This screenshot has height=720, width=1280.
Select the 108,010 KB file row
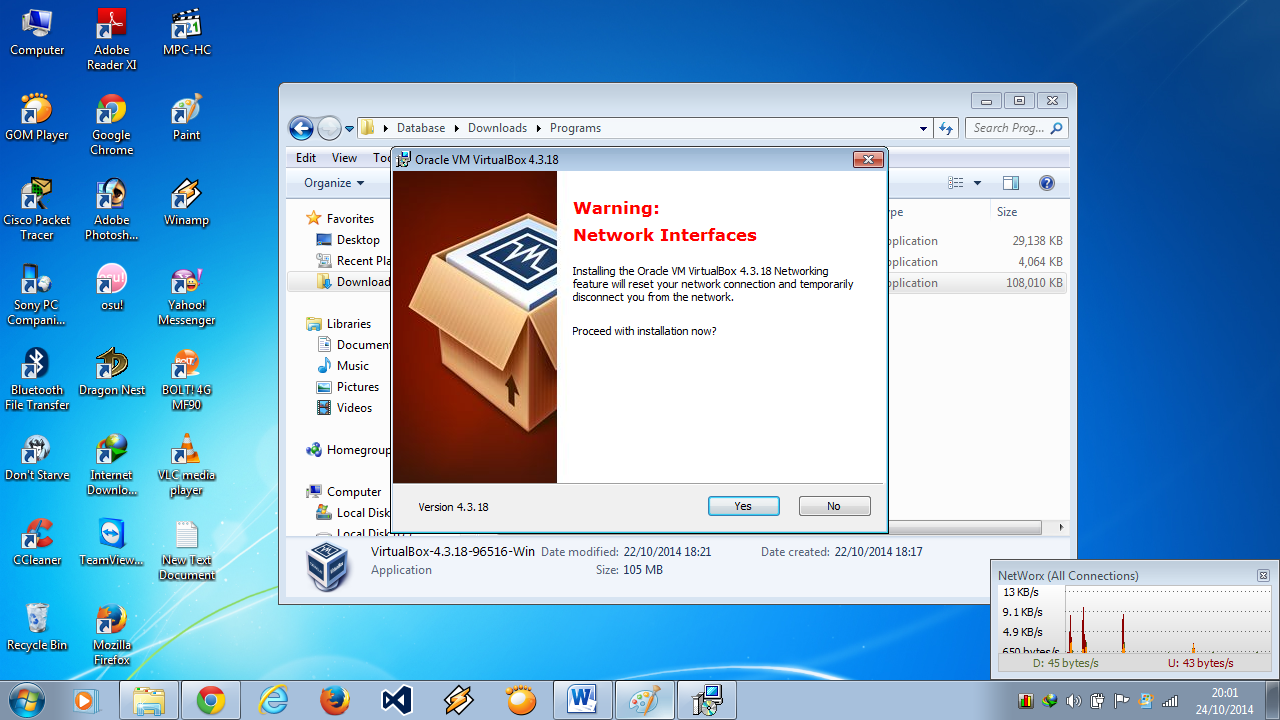(x=977, y=283)
